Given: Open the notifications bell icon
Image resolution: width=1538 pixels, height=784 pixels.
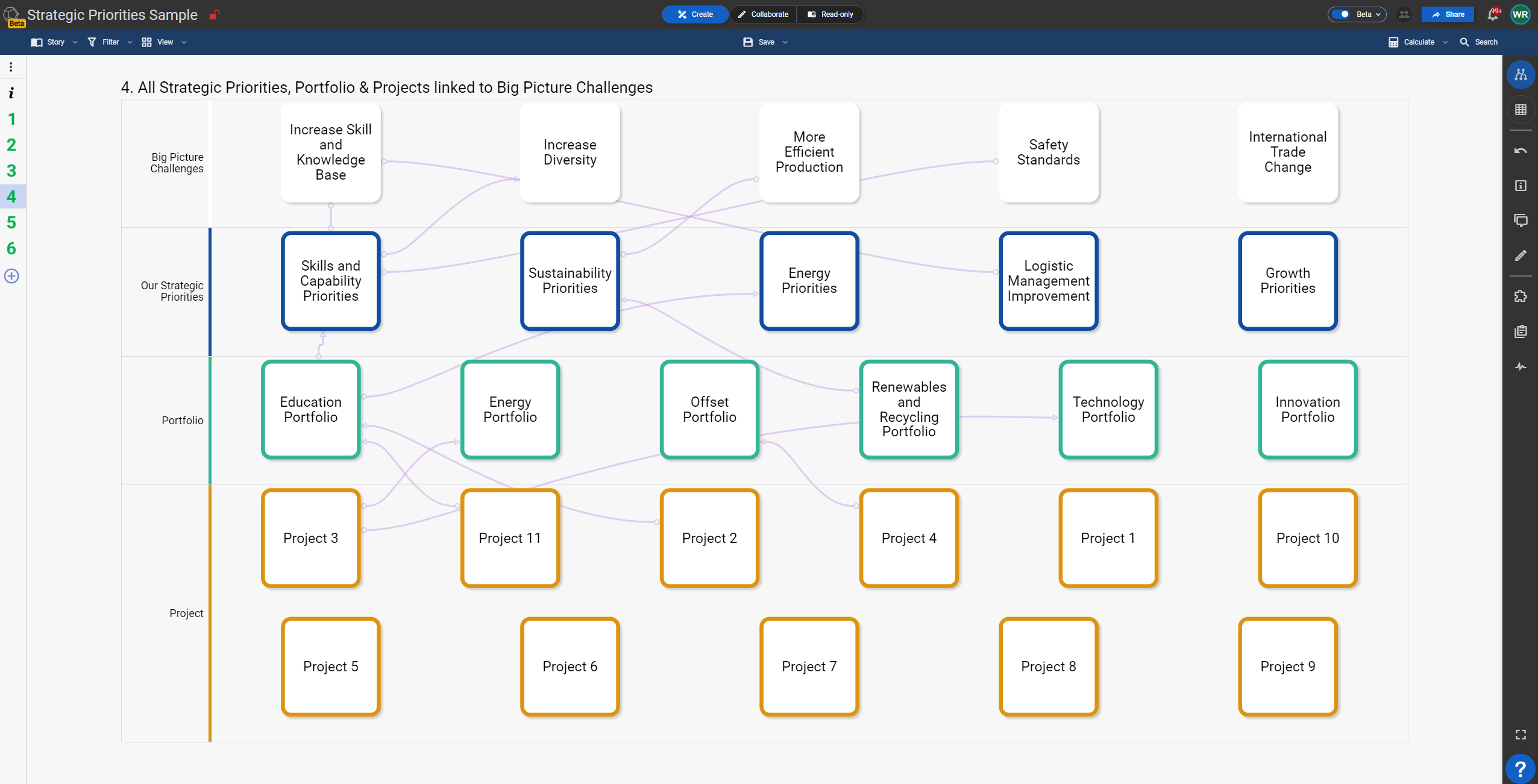Looking at the screenshot, I should point(1493,14).
